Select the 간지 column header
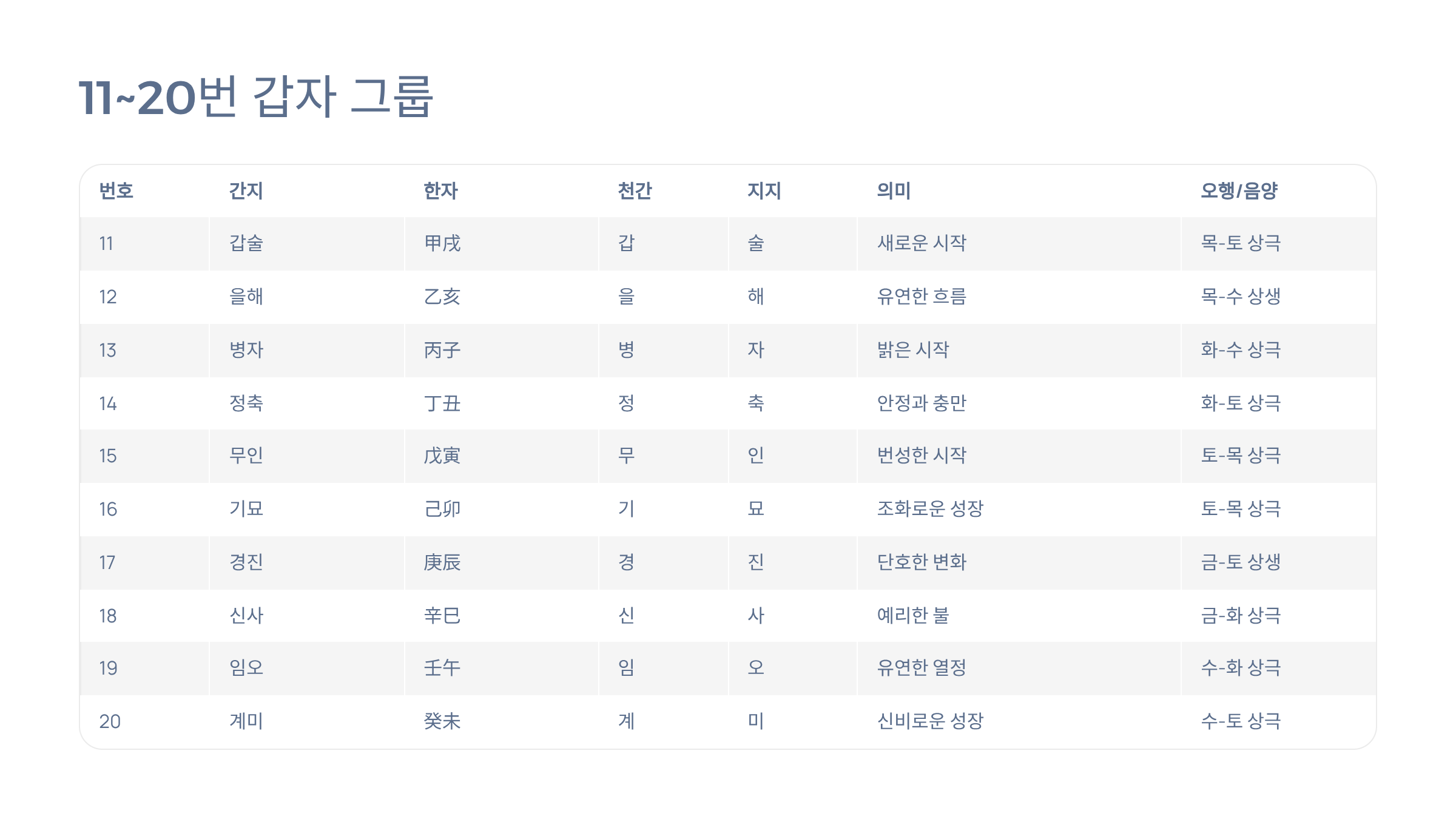This screenshot has width=1456, height=819. (246, 190)
